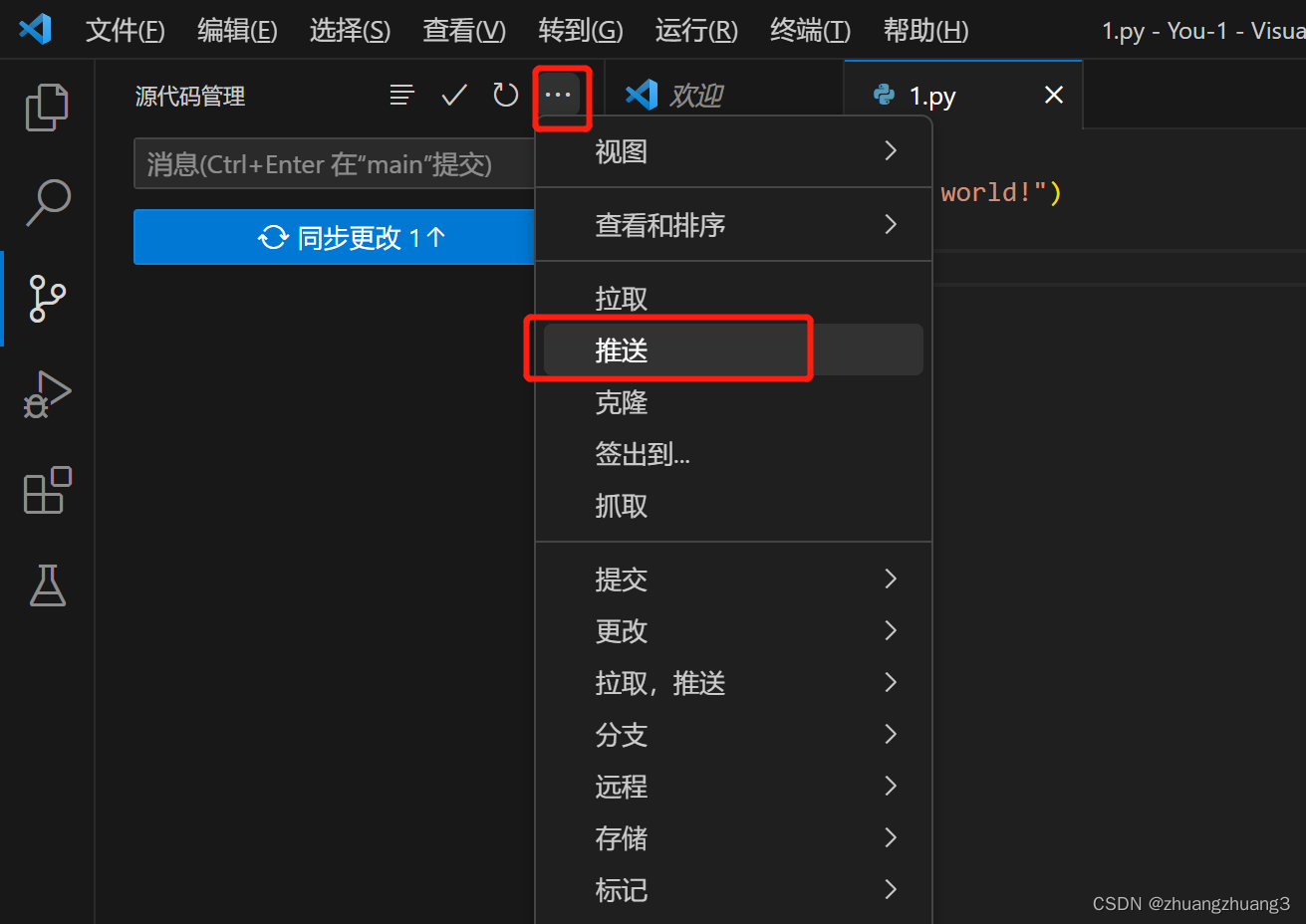The image size is (1306, 924).
Task: Choose 推送 from the menu
Action: 733,350
